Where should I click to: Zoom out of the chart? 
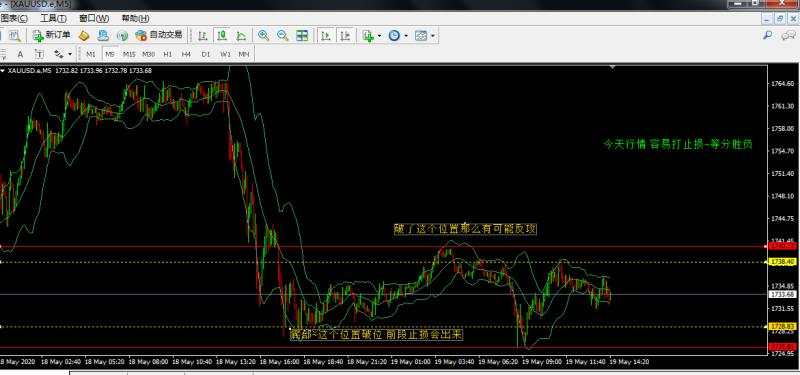[282, 35]
